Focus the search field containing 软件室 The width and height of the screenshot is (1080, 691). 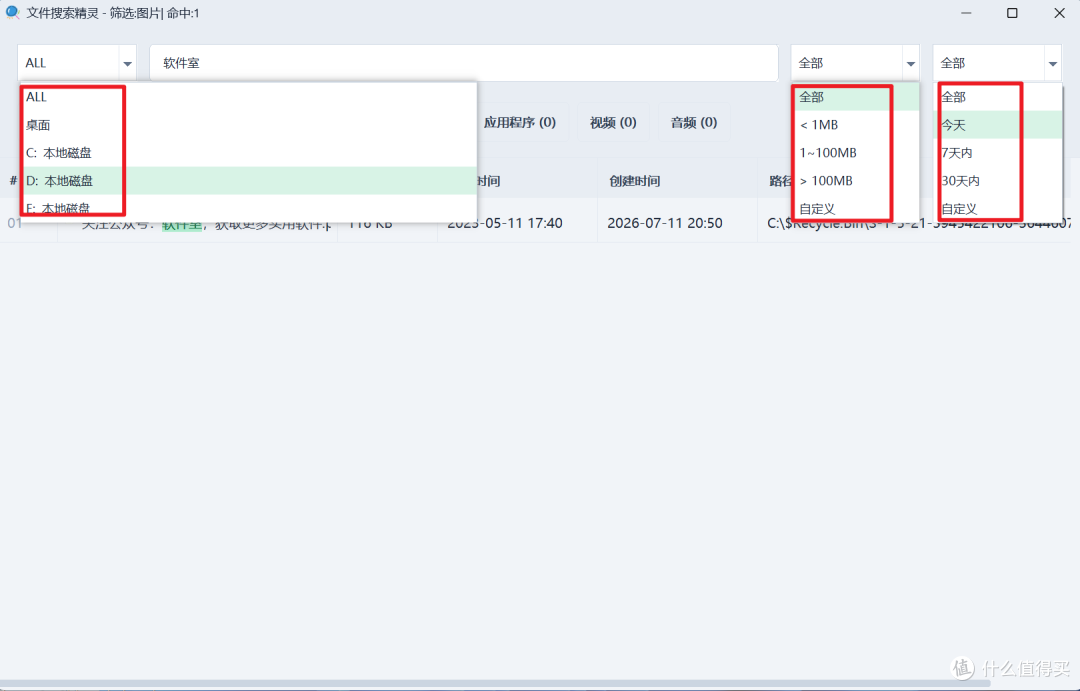tap(464, 63)
